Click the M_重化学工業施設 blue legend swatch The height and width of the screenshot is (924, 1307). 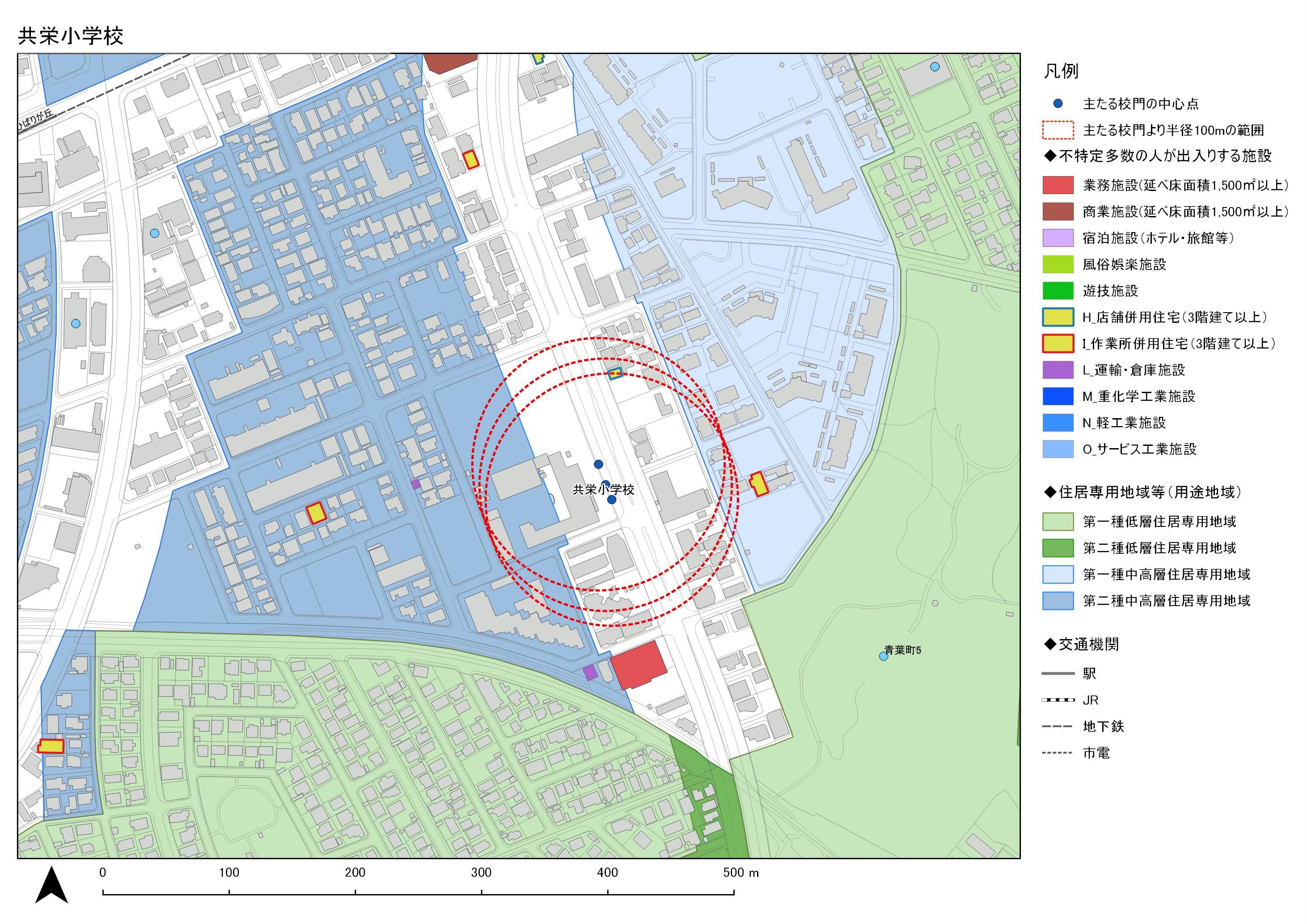[x=1057, y=396]
